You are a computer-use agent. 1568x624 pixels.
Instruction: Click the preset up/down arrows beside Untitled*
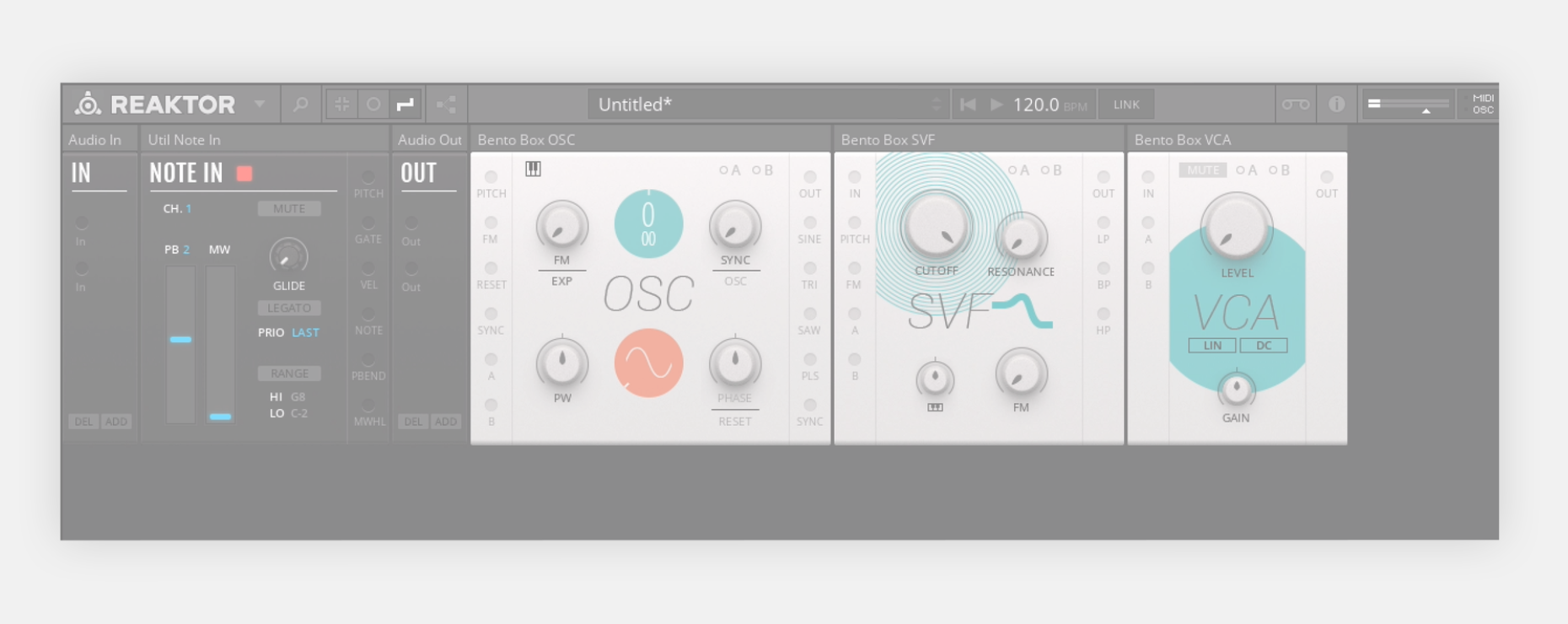tap(936, 105)
